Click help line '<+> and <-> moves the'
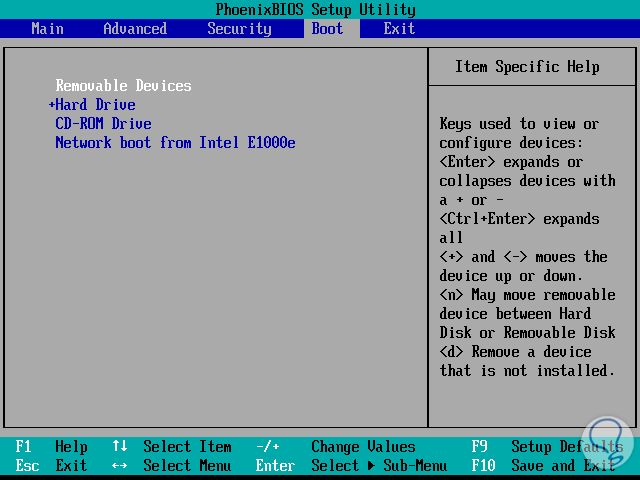 523,257
